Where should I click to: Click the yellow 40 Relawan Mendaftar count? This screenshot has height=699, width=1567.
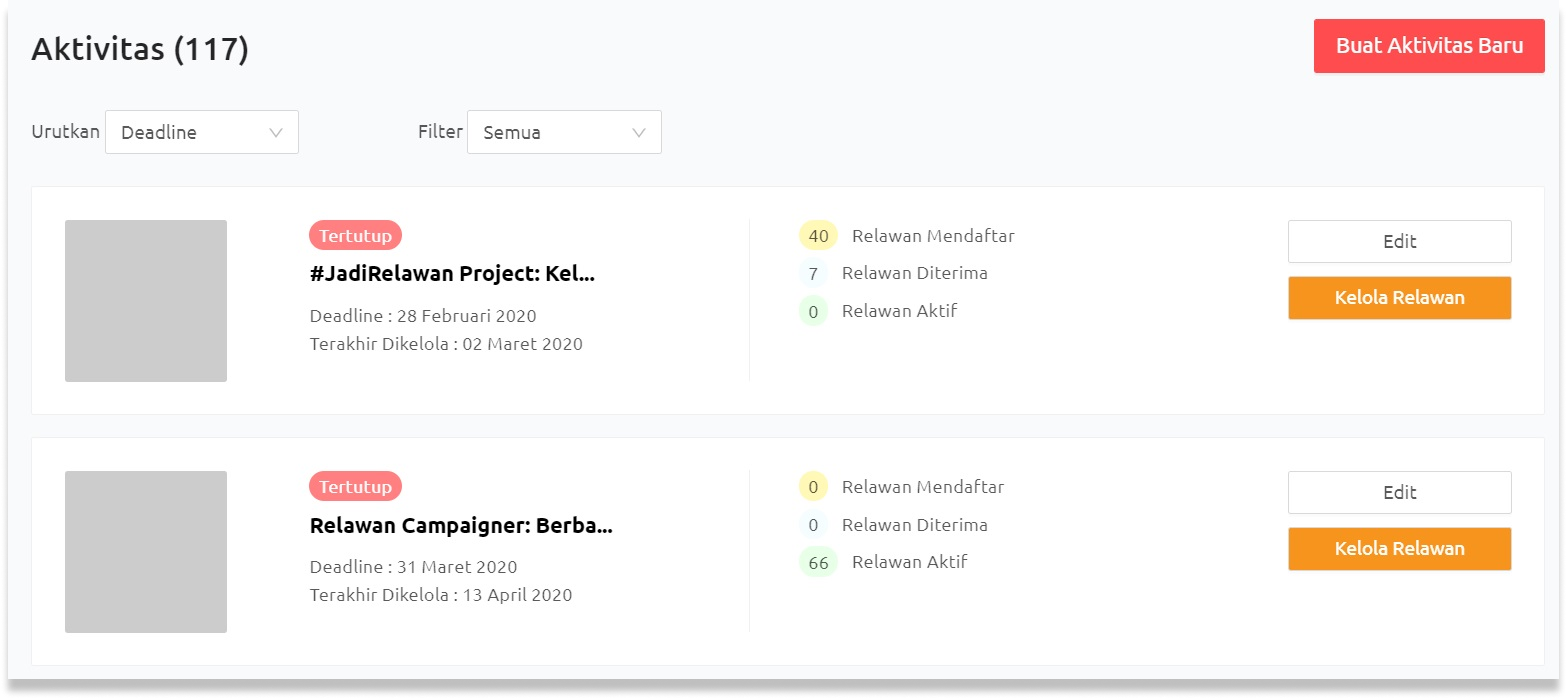click(x=818, y=236)
